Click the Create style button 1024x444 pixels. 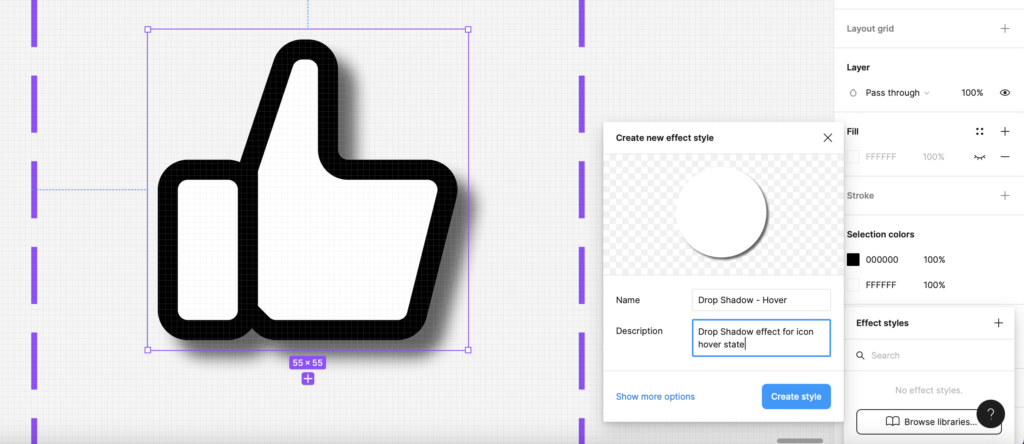point(796,396)
